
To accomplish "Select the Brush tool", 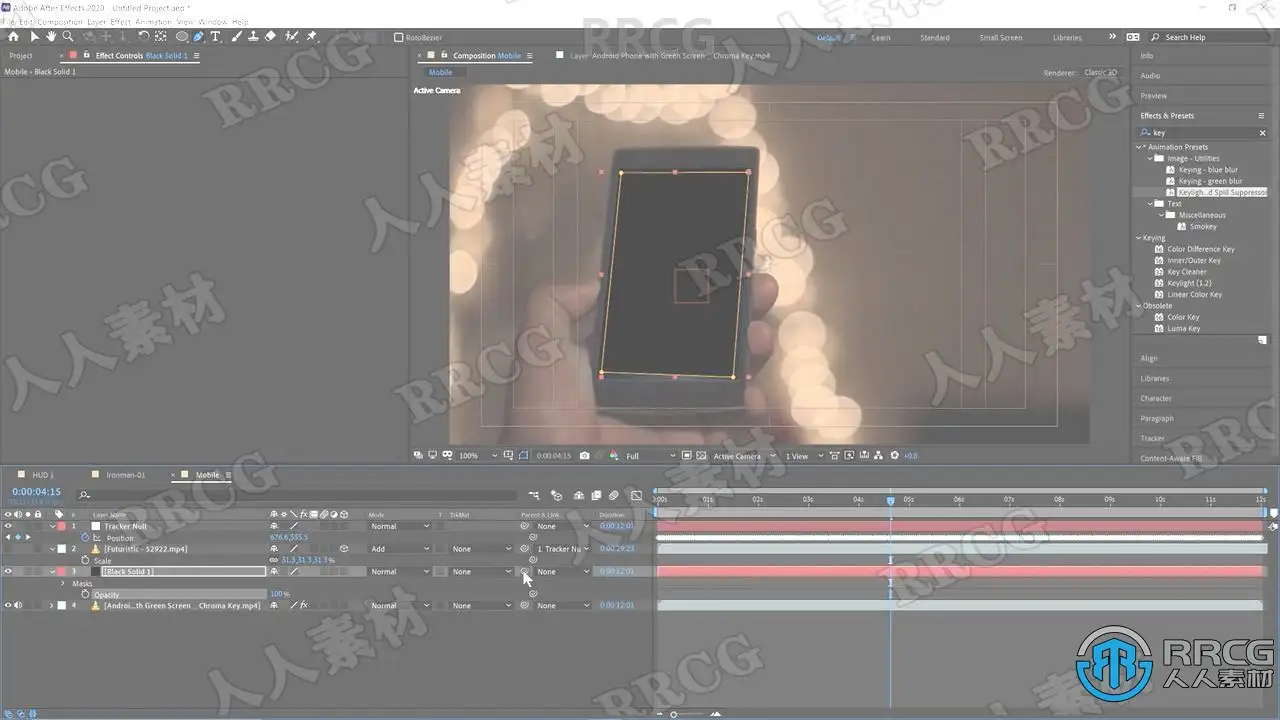I will [236, 37].
